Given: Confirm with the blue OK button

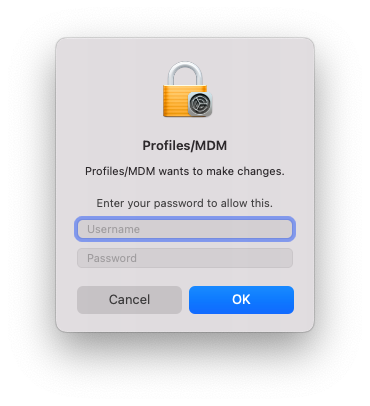Looking at the screenshot, I should (241, 300).
